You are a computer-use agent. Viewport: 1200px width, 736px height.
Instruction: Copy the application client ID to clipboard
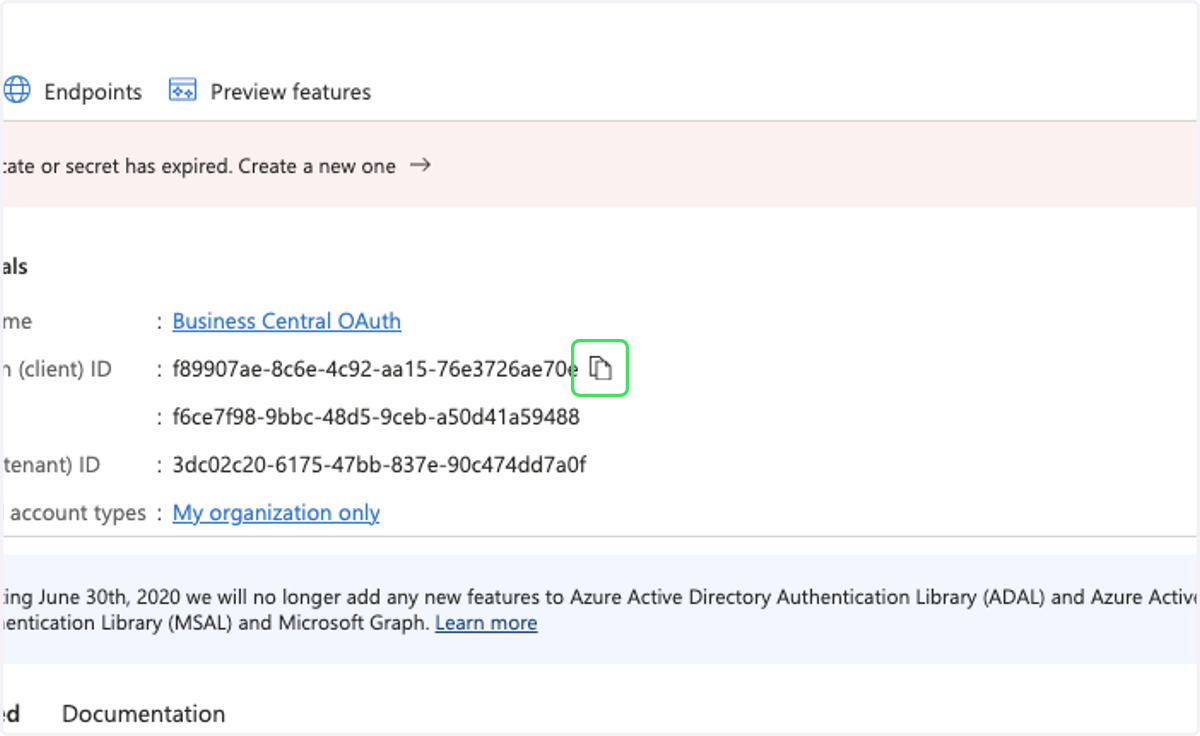coord(600,368)
